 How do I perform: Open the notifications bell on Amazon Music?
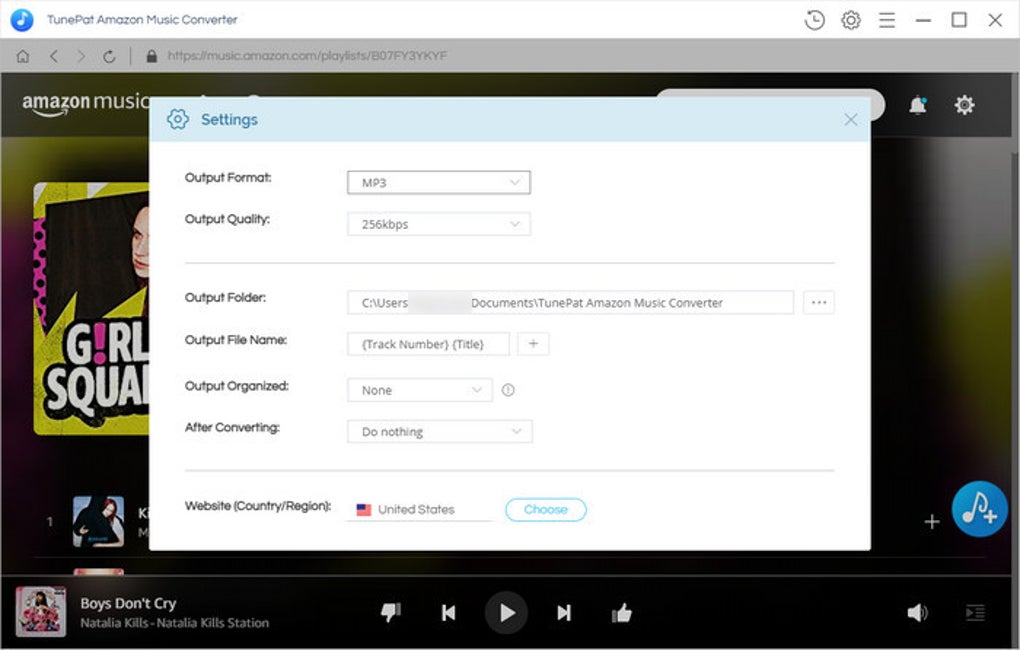[x=917, y=105]
